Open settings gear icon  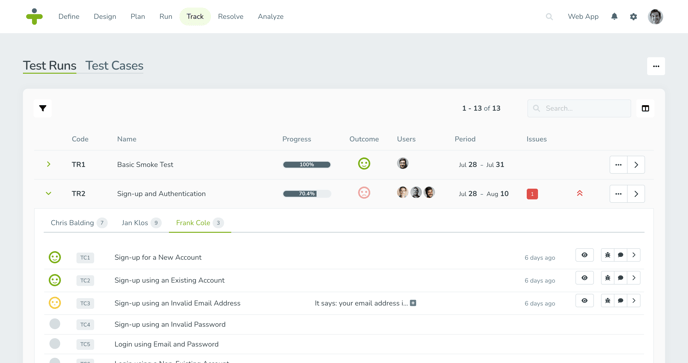pyautogui.click(x=633, y=17)
